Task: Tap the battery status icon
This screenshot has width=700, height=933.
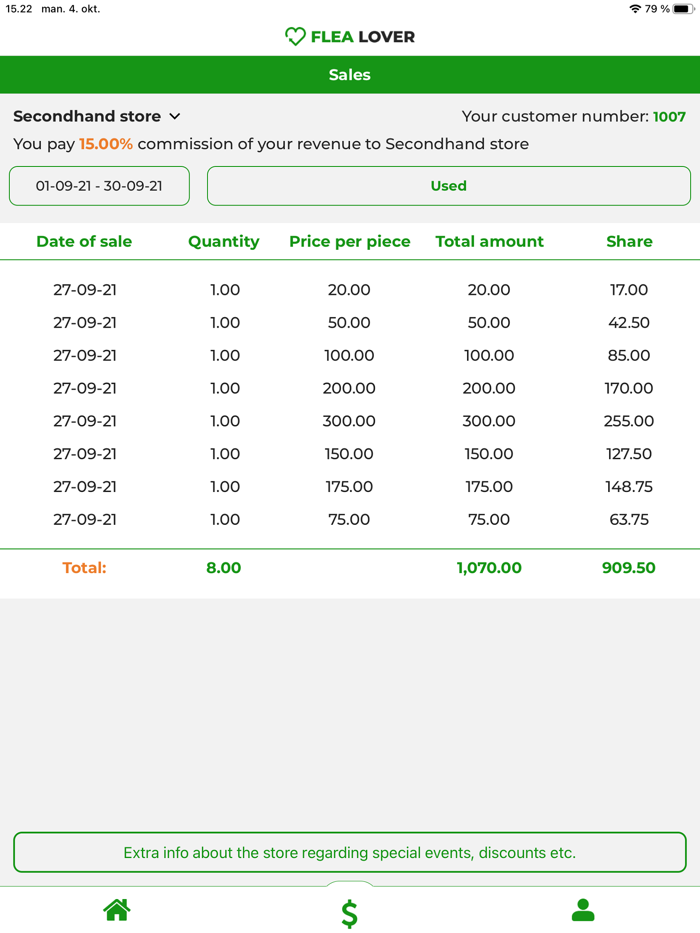Action: point(682,9)
